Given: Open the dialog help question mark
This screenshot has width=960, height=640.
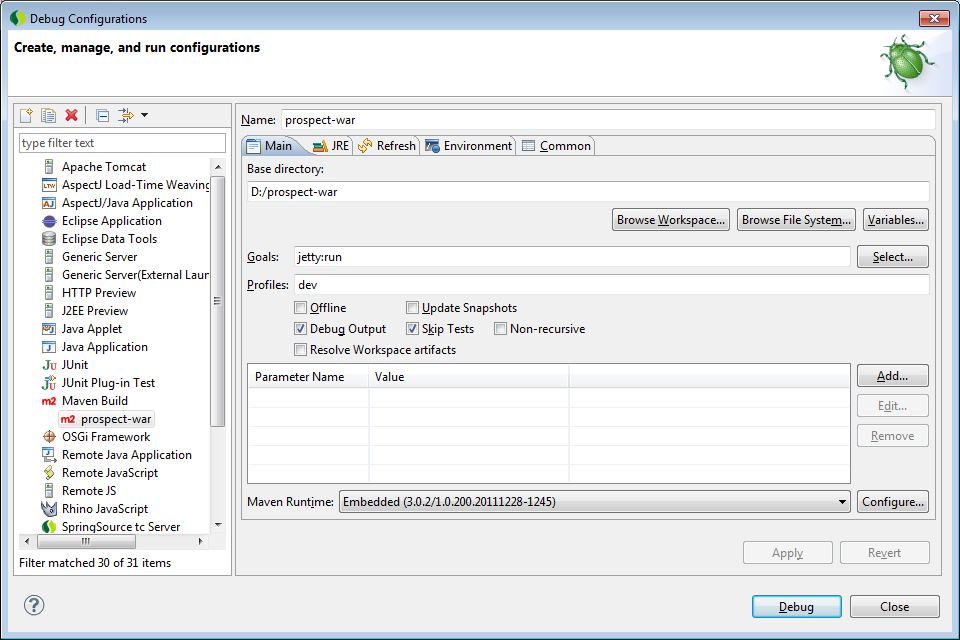Looking at the screenshot, I should pos(34,605).
